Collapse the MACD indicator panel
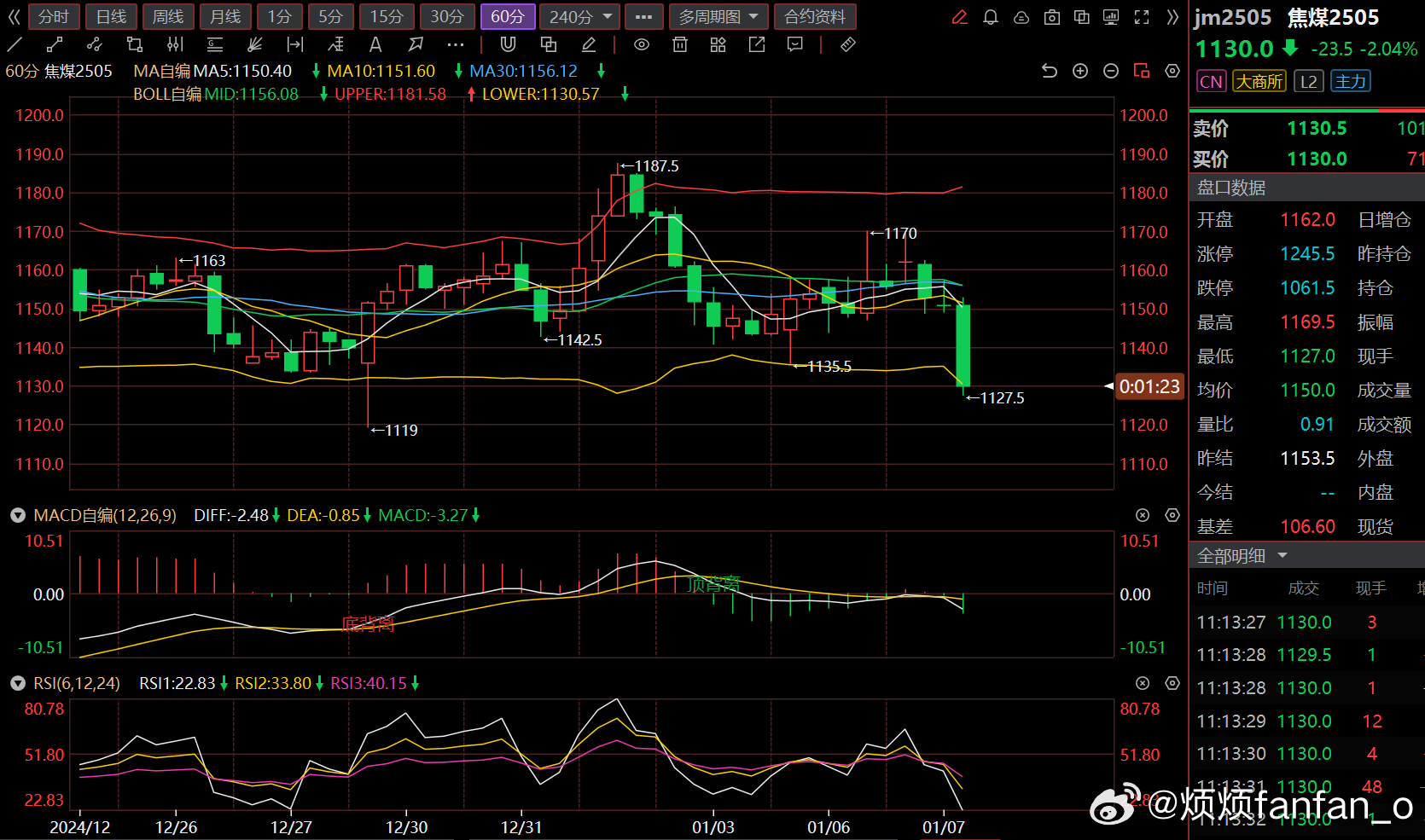The height and width of the screenshot is (840, 1425). click(17, 515)
